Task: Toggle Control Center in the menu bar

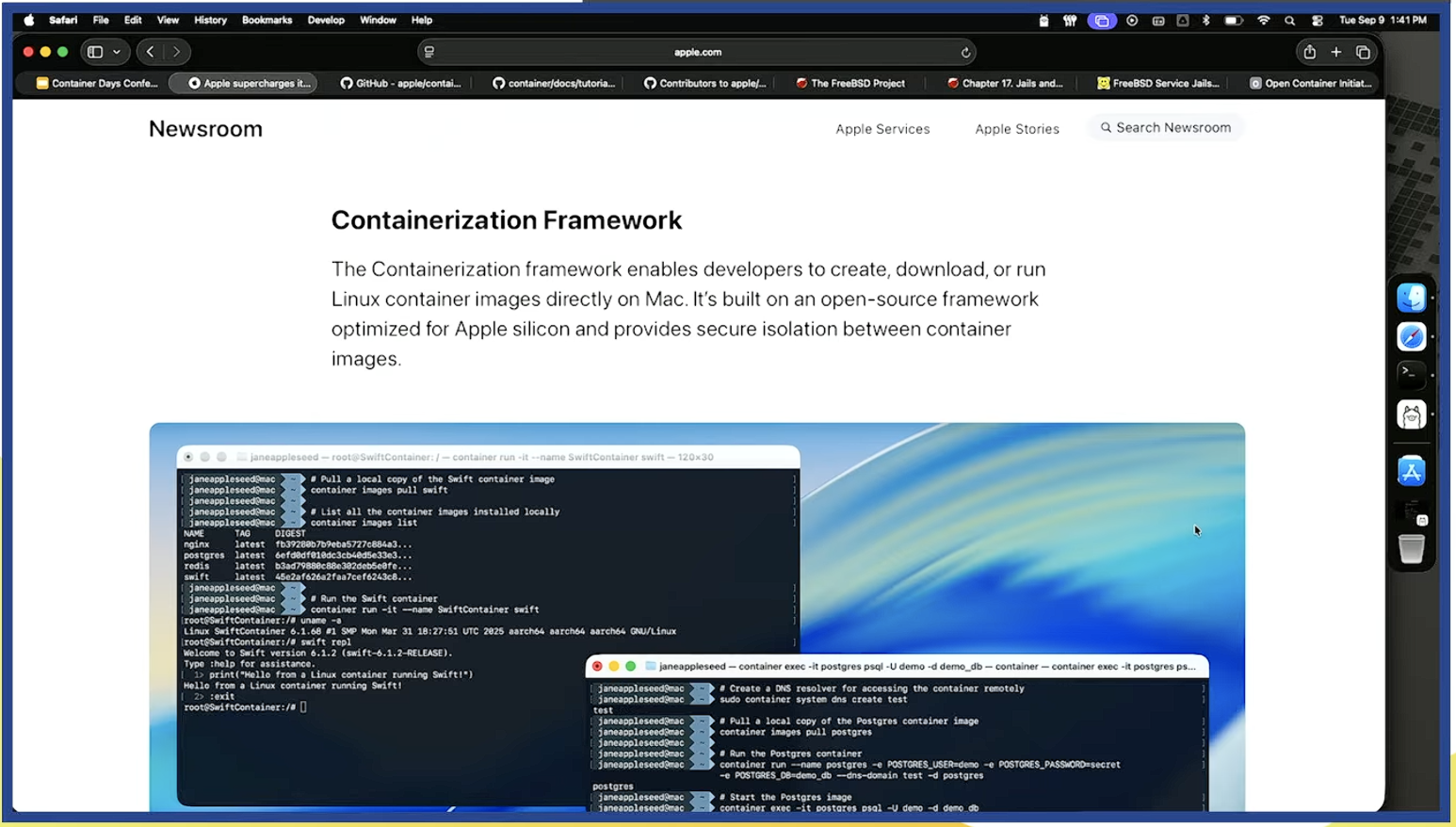Action: (1317, 21)
